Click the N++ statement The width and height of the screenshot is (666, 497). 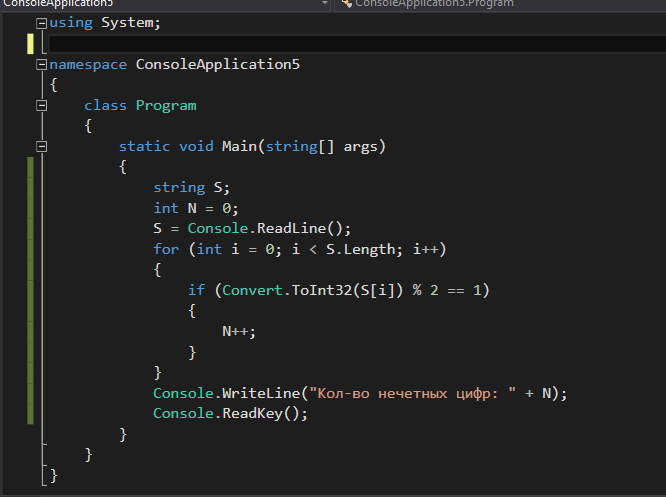(x=239, y=331)
